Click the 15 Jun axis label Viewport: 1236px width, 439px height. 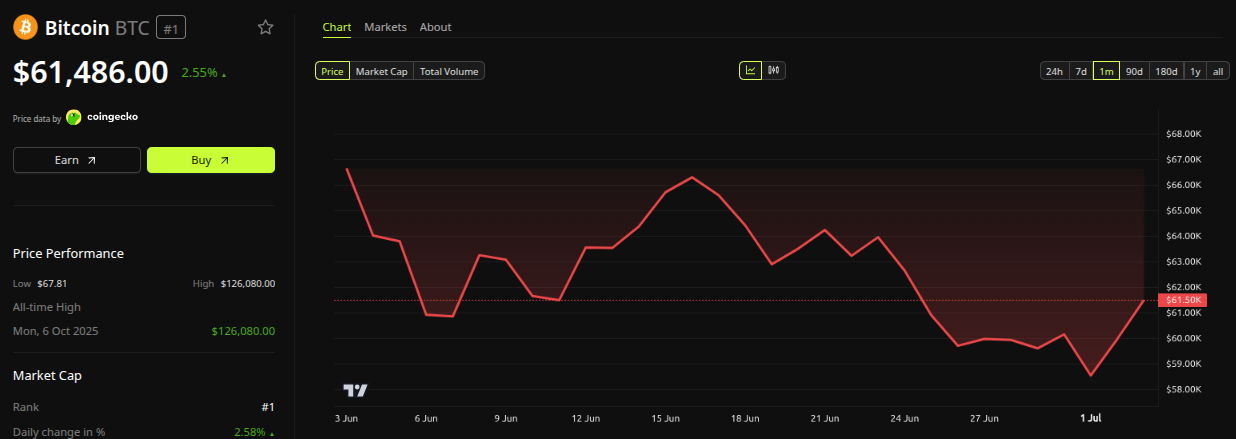tap(665, 418)
